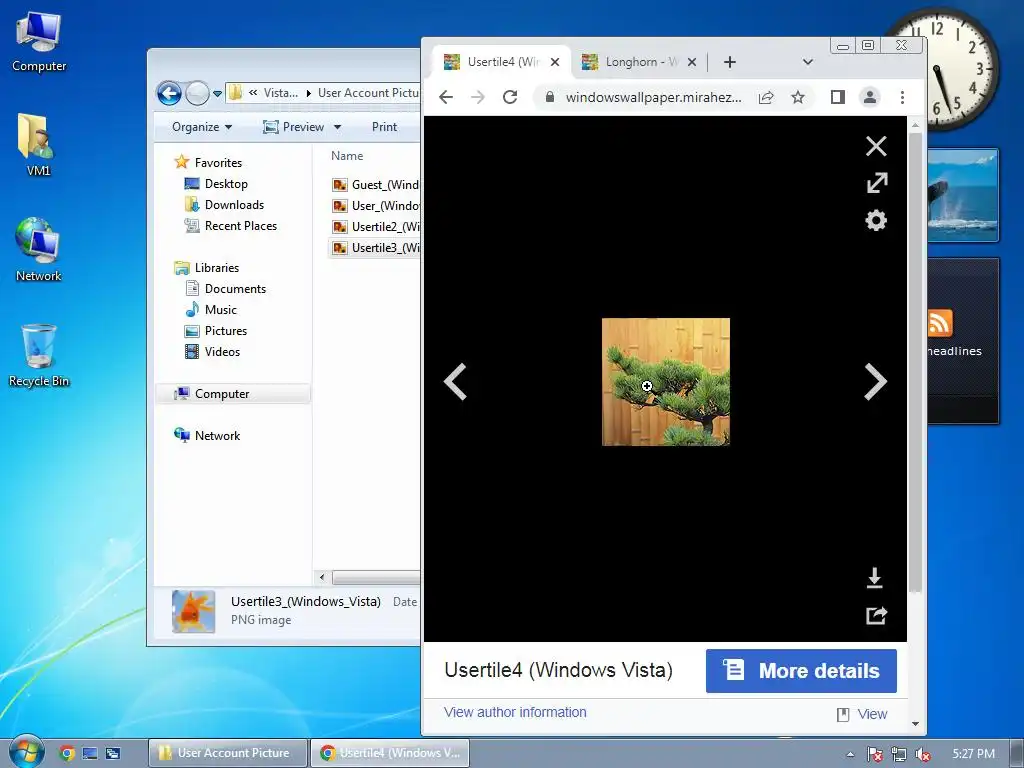Image resolution: width=1024 pixels, height=768 pixels.
Task: Open View author information link
Action: [515, 712]
